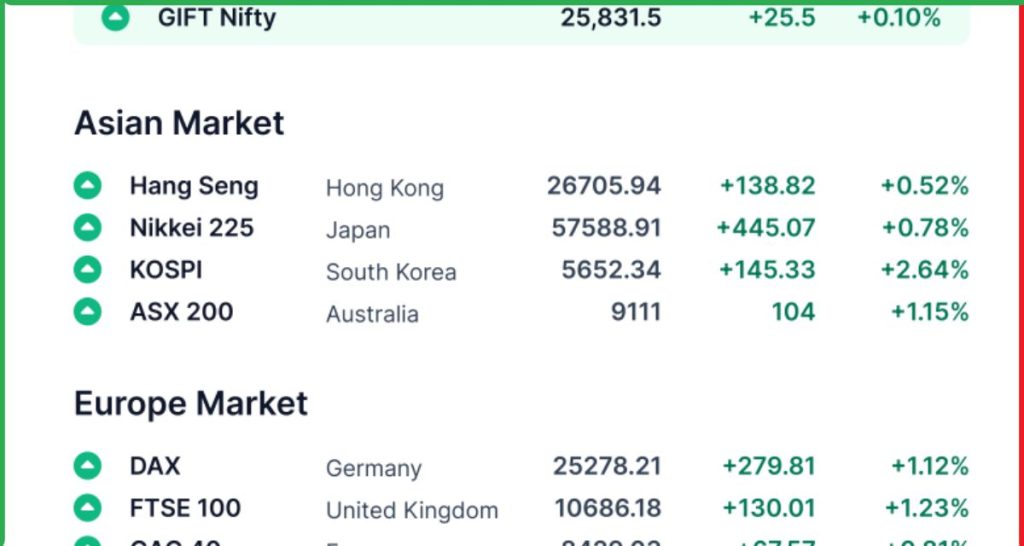Click the up-arrow icon next to Nikkei 225
1024x546 pixels.
pos(88,228)
